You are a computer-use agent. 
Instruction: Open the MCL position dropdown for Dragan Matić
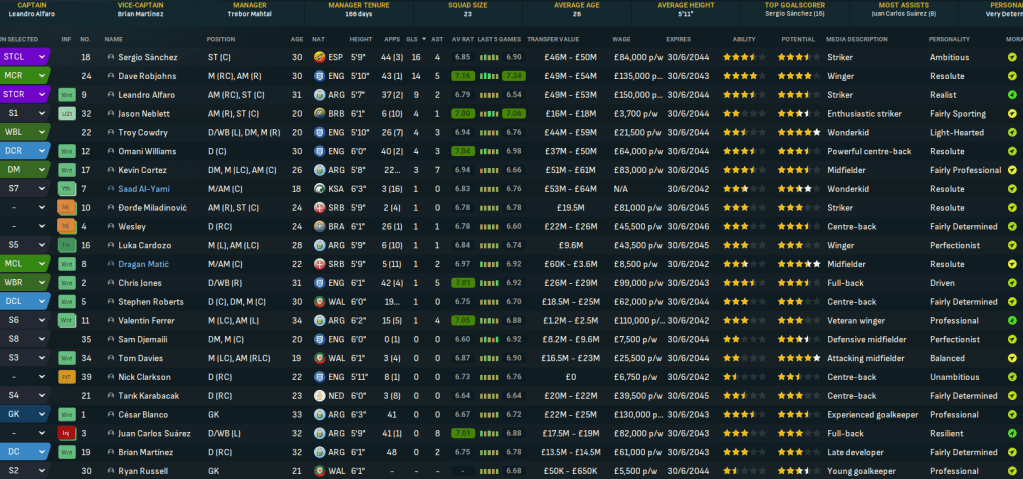click(42, 264)
